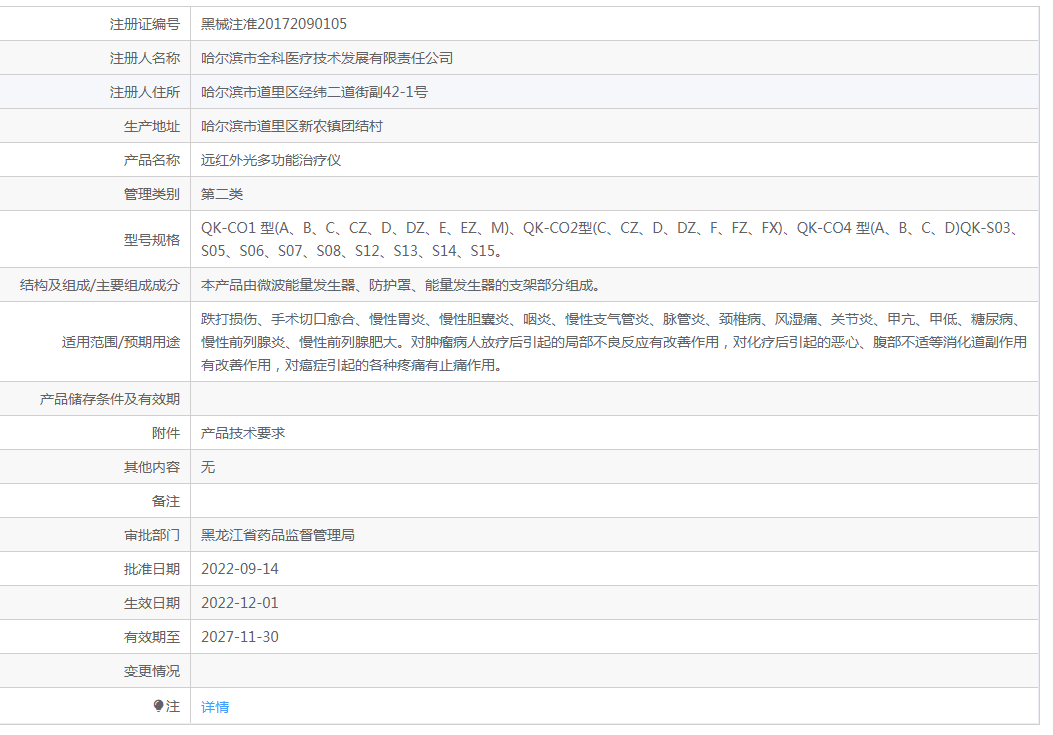Click the structure description 本产品由微波能量发生器
1053x735 pixels.
(x=400, y=285)
